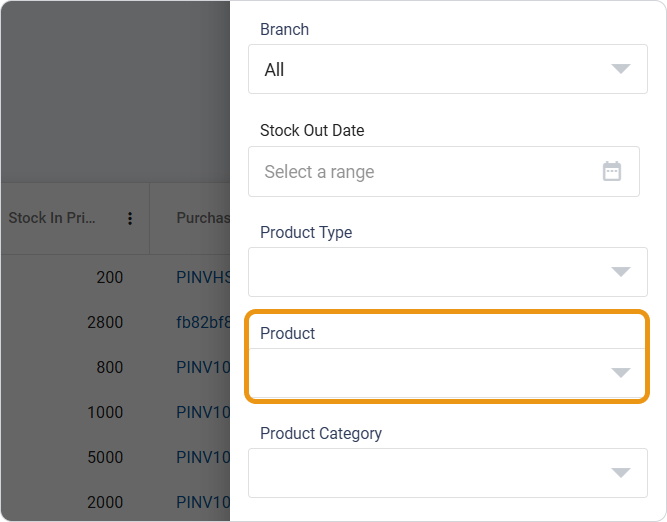Open the purchase link in the 5000 row
This screenshot has width=667, height=522.
pos(204,457)
